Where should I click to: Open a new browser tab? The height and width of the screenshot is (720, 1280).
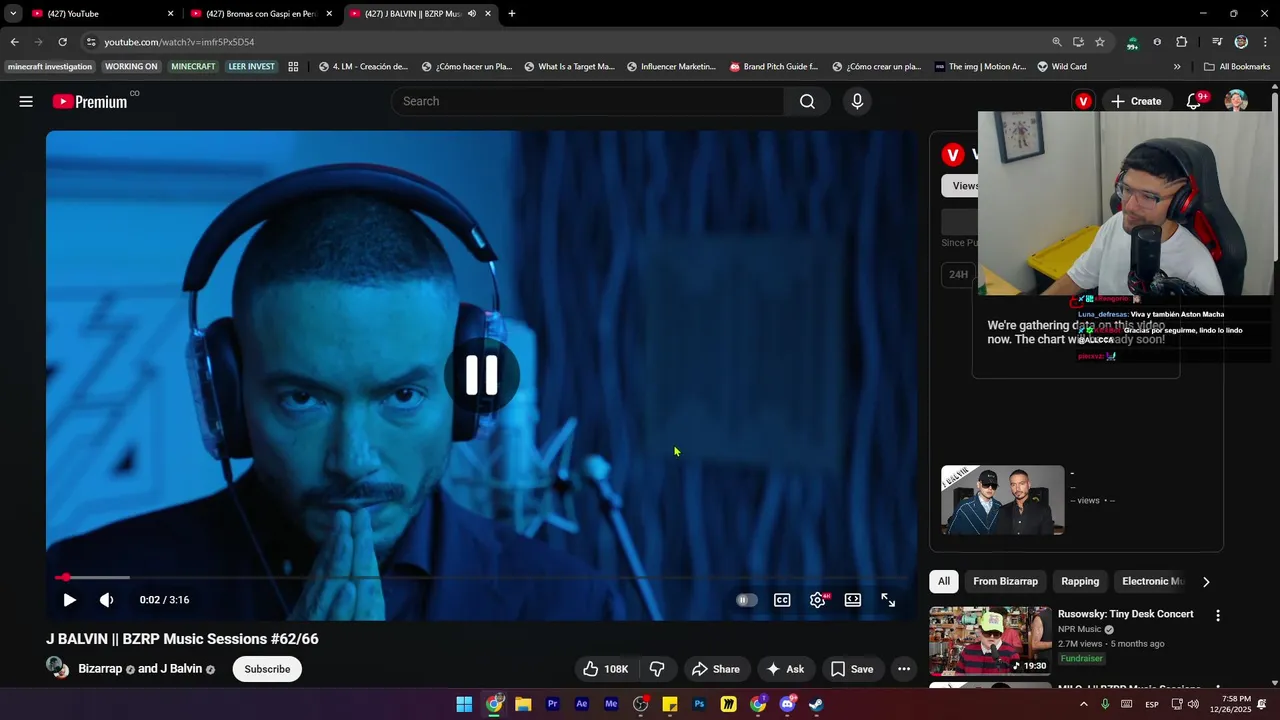click(x=512, y=14)
